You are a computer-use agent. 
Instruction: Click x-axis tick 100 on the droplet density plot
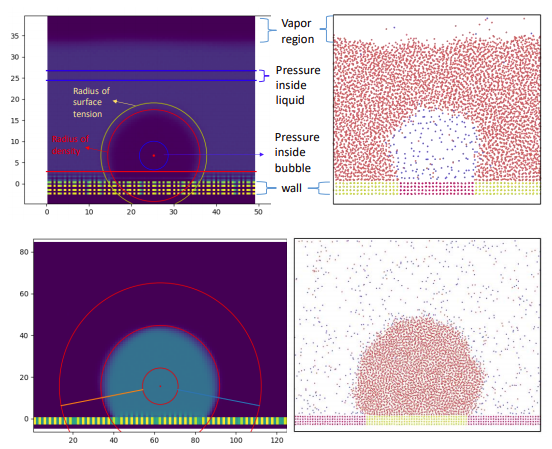(x=236, y=440)
